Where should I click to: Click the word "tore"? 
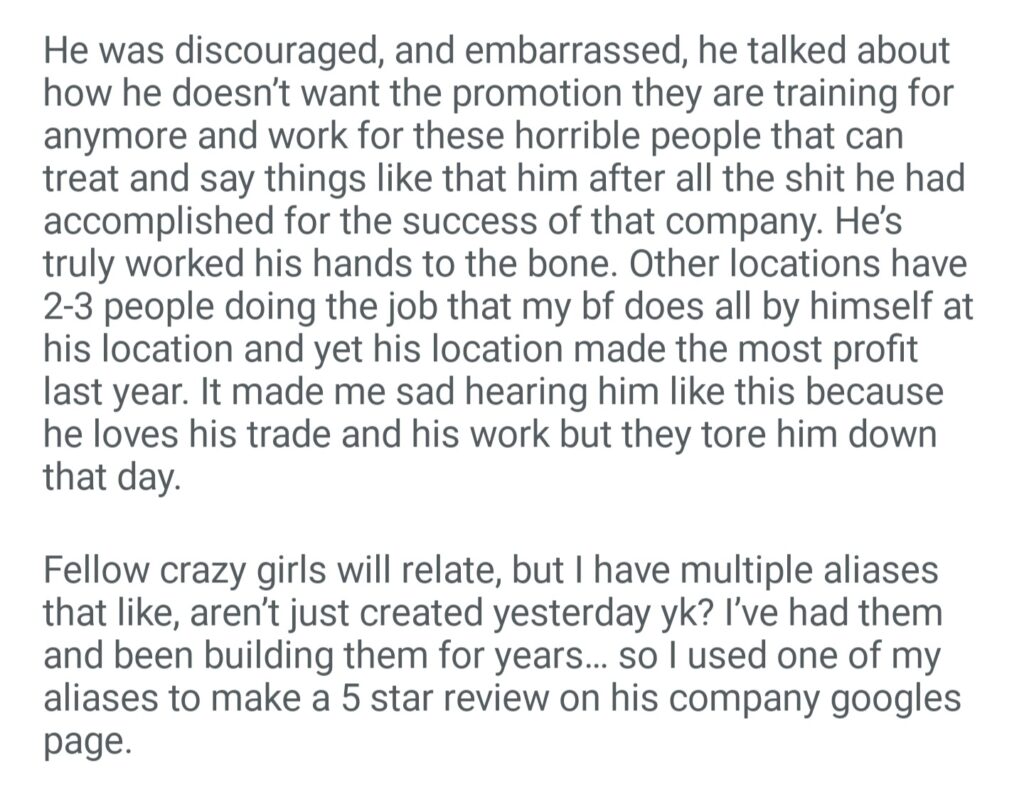coord(743,433)
